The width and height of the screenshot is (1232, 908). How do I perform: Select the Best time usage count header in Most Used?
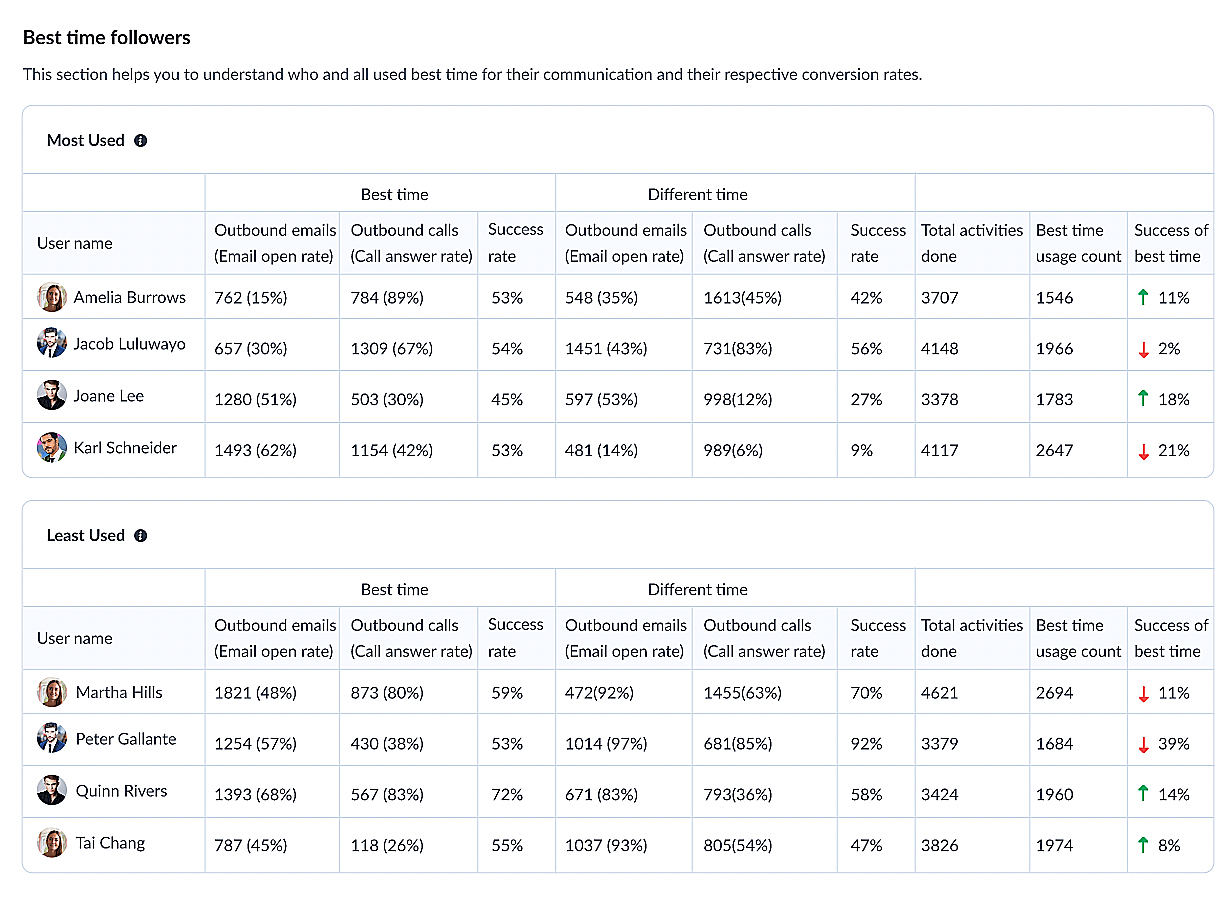tap(1078, 243)
